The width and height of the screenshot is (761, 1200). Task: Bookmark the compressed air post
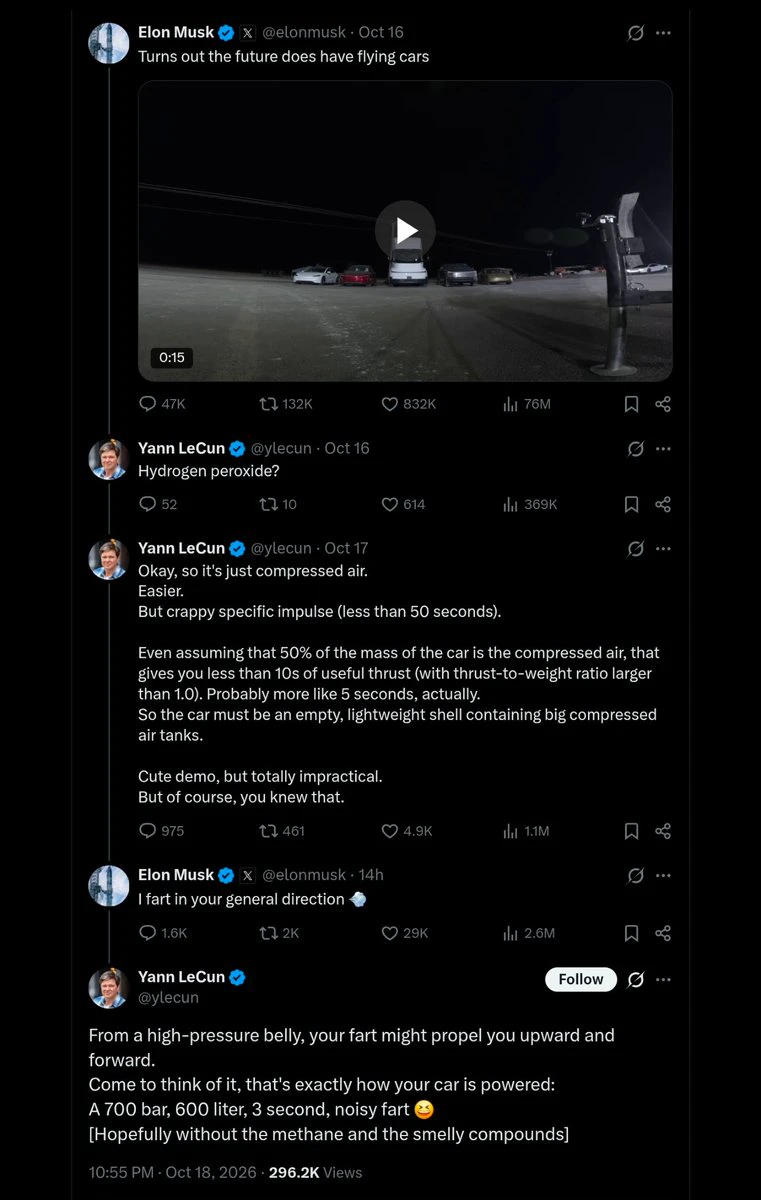click(631, 831)
